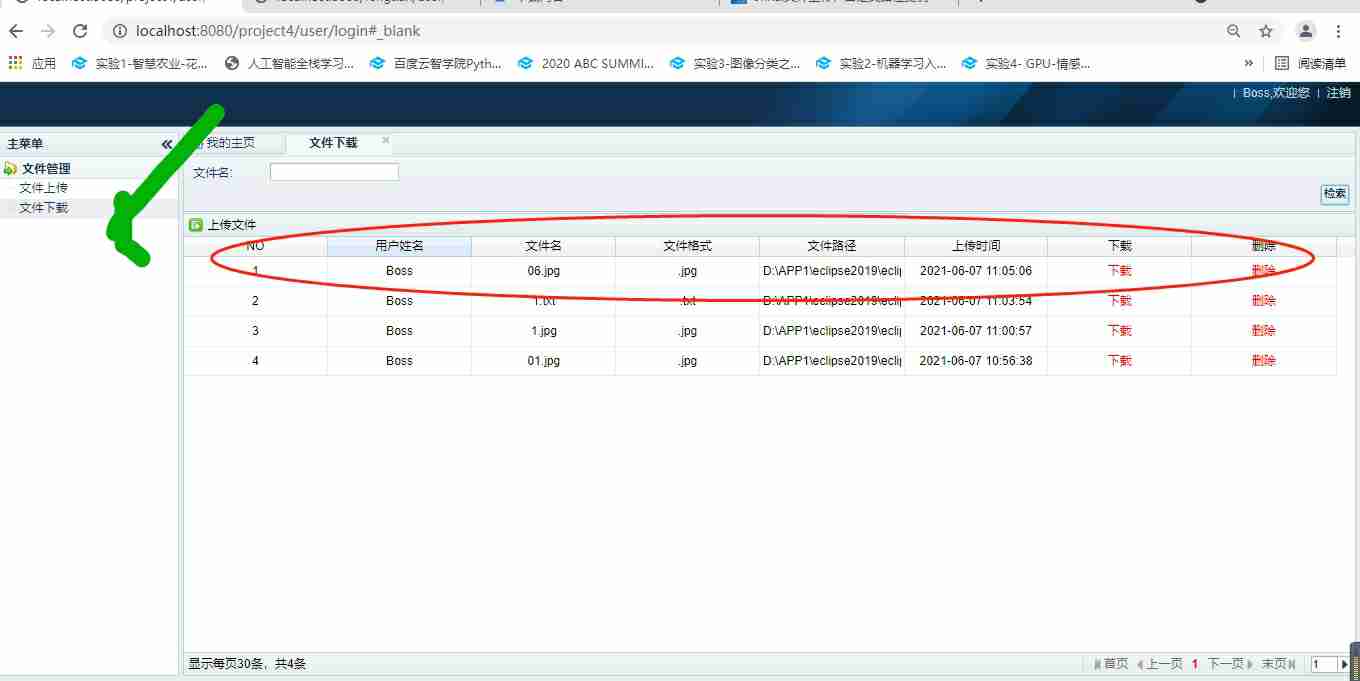Focus the 文件名 search input field
The image size is (1360, 681).
click(334, 172)
